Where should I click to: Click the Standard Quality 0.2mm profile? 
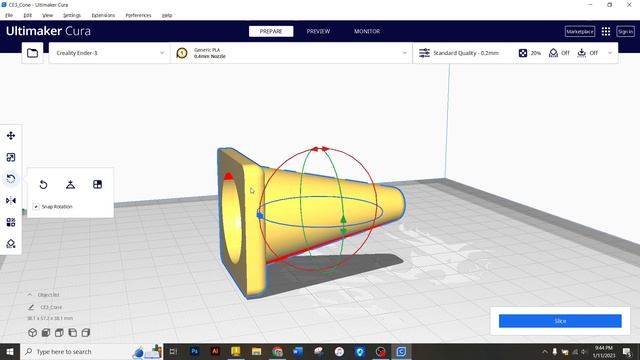[x=466, y=53]
